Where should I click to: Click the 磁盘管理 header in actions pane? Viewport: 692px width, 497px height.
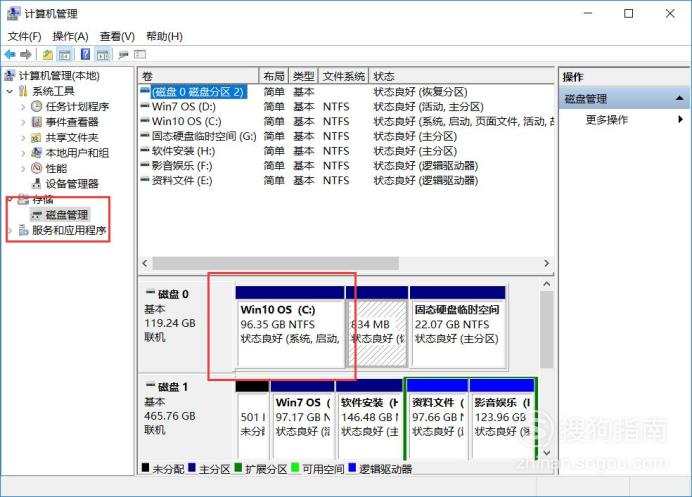coord(624,98)
